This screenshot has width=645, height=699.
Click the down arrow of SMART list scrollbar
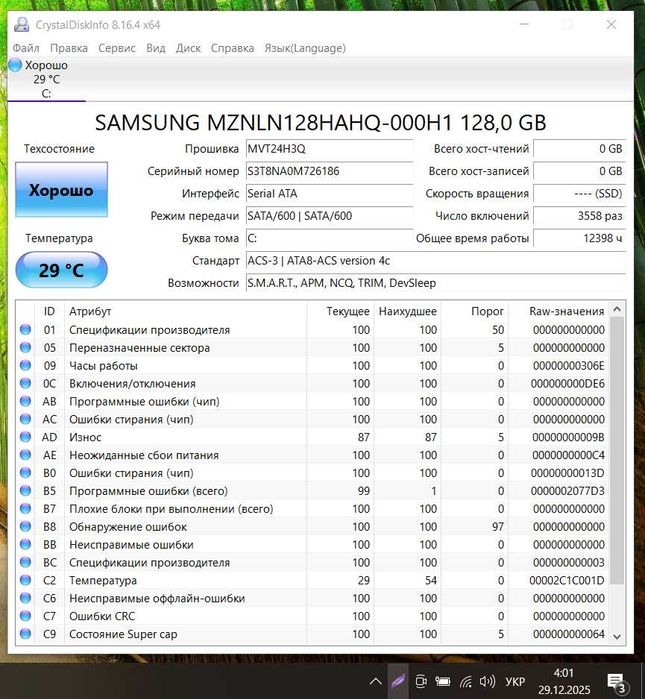coord(617,637)
